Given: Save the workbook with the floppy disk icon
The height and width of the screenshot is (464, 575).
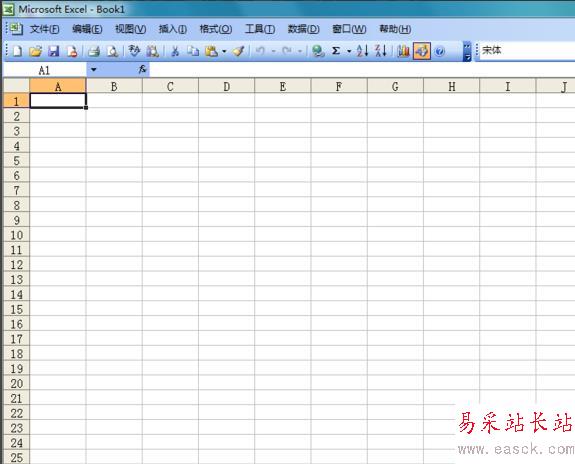Looking at the screenshot, I should tap(54, 51).
